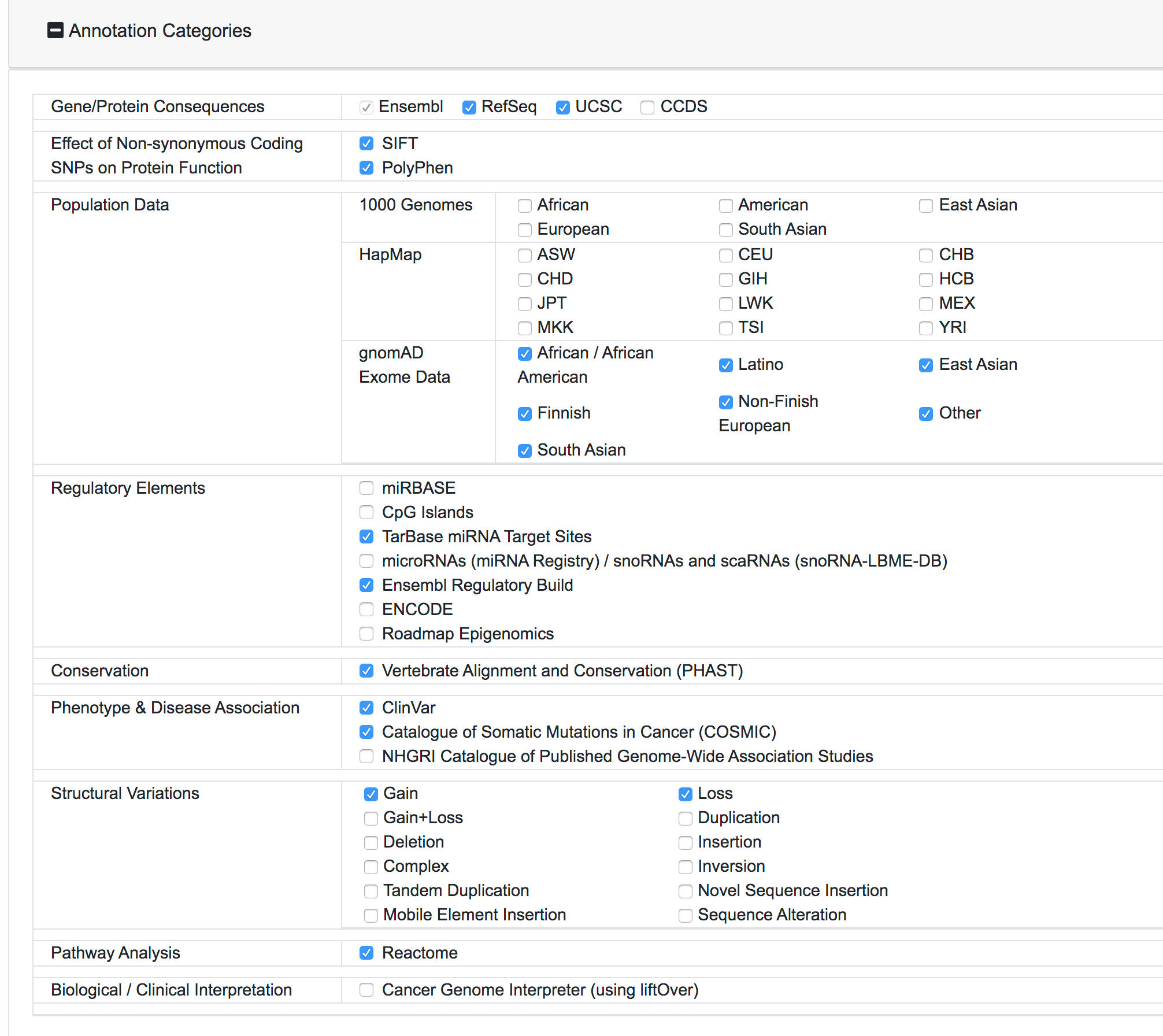Uncheck the RefSeq checkbox
Screen dimensions: 1163x1036
pyautogui.click(x=469, y=108)
